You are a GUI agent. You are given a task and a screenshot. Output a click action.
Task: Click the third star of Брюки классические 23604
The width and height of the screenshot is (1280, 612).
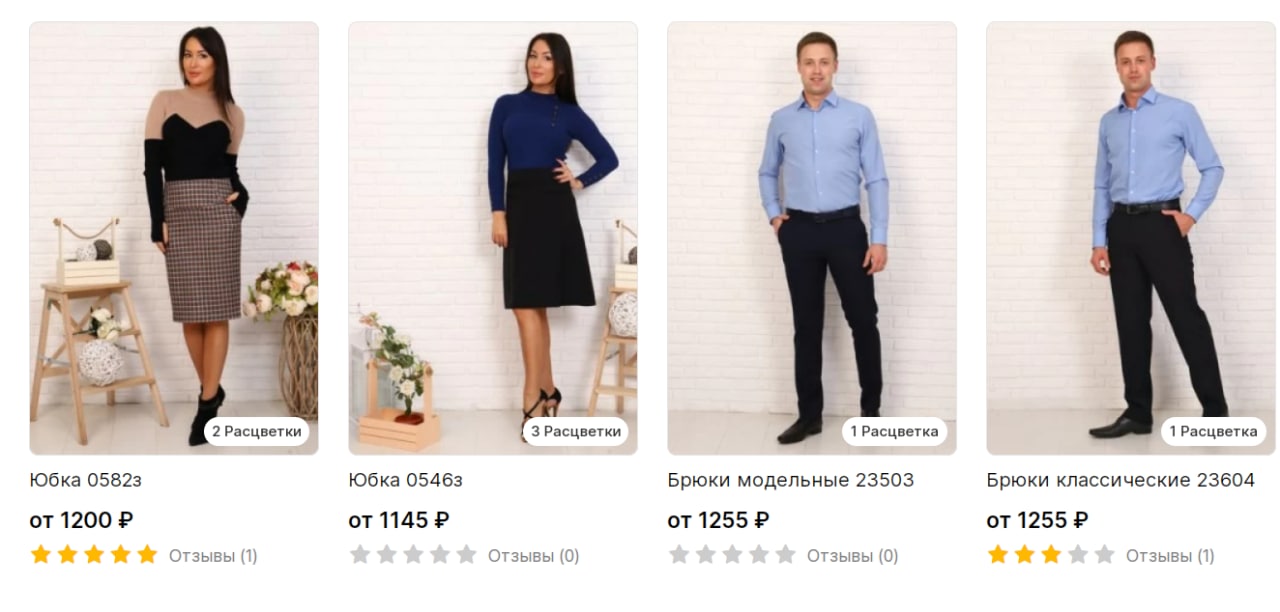pyautogui.click(x=1051, y=554)
